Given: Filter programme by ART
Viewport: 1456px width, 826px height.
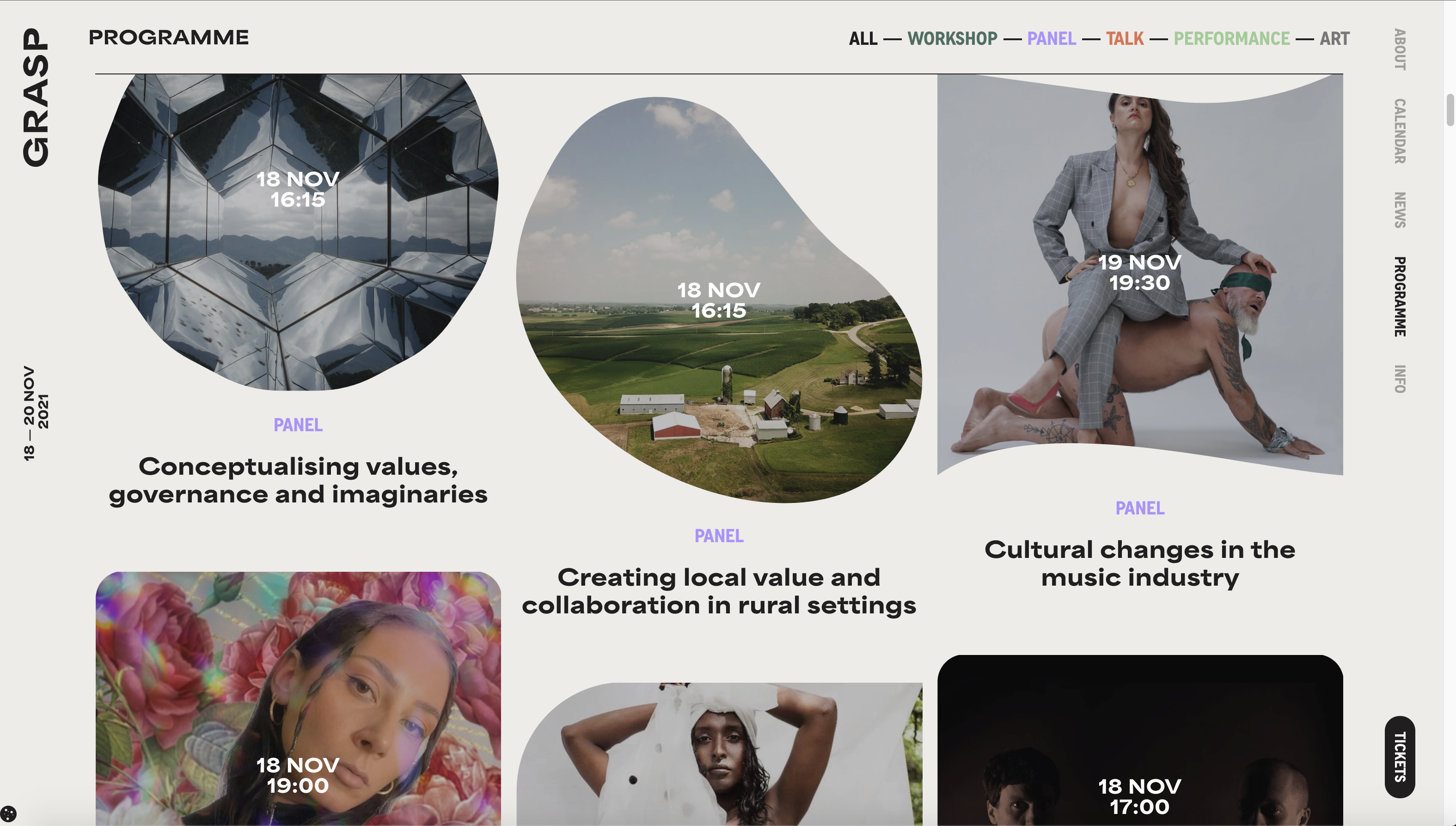Looking at the screenshot, I should point(1334,38).
